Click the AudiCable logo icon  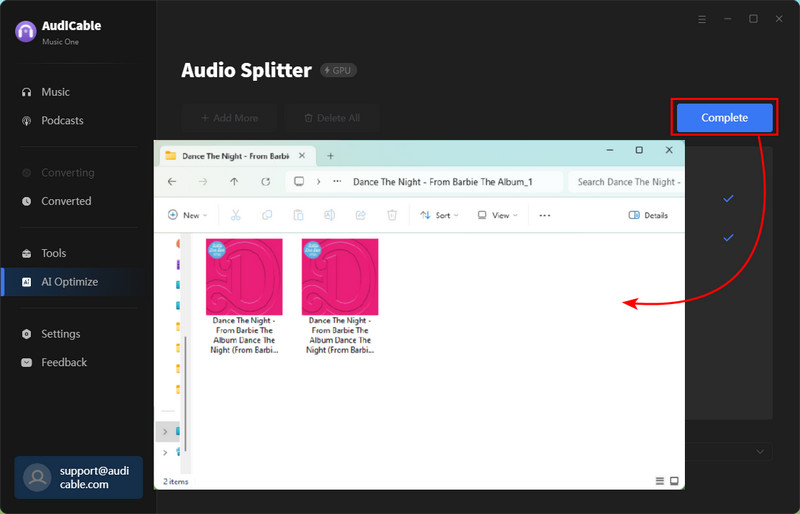click(x=26, y=32)
